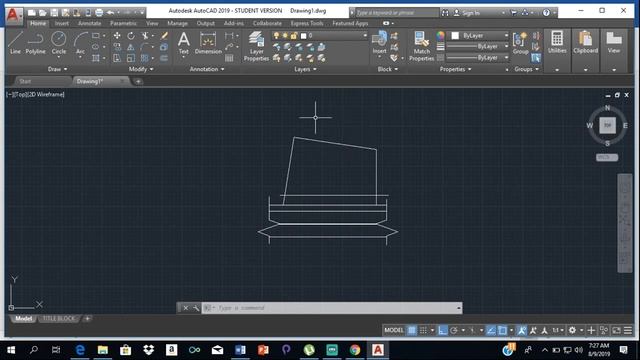
Task: Toggle annotation visibility in status bar
Action: click(522, 330)
